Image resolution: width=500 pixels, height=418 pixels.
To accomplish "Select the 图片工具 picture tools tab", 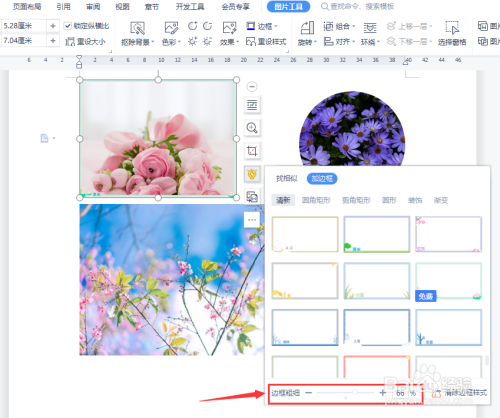I will (x=289, y=6).
